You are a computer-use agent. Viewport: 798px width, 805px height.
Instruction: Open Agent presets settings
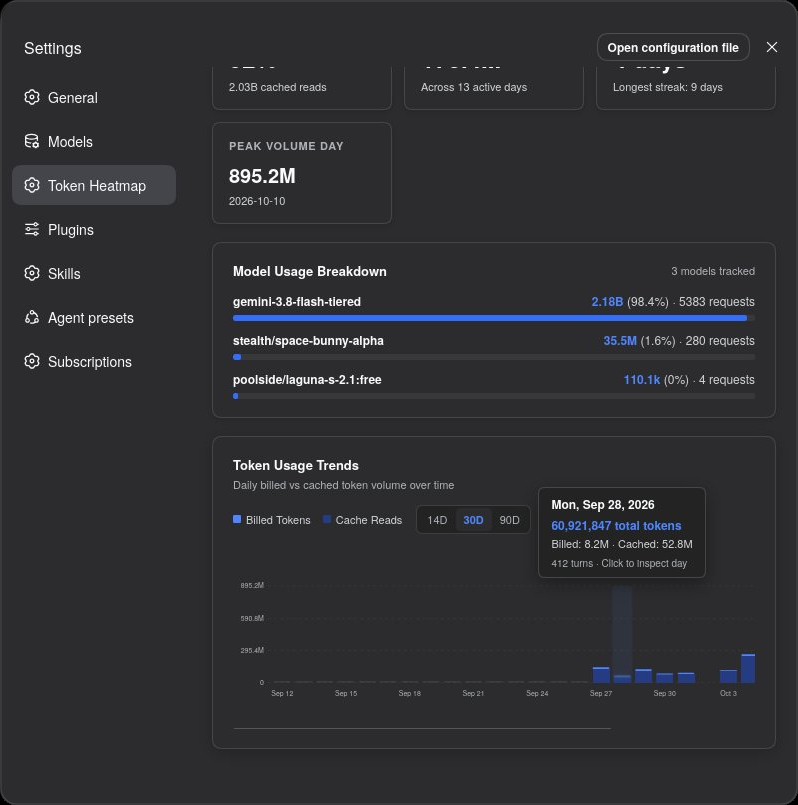[x=94, y=318]
